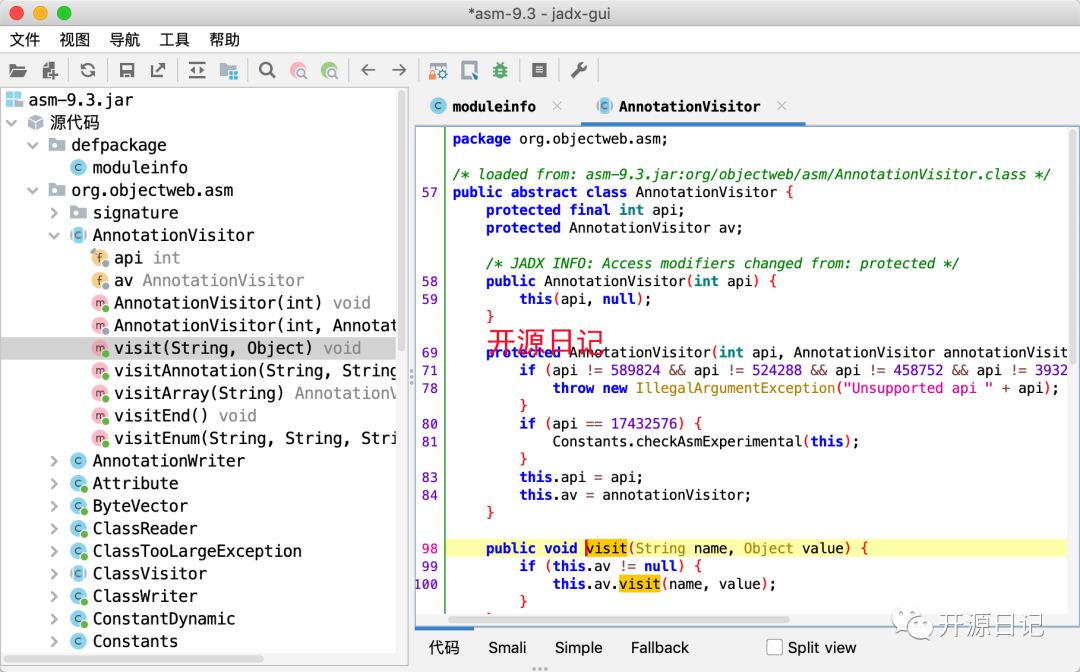Click the save all floppy disk icon
The height and width of the screenshot is (672, 1080).
127,70
